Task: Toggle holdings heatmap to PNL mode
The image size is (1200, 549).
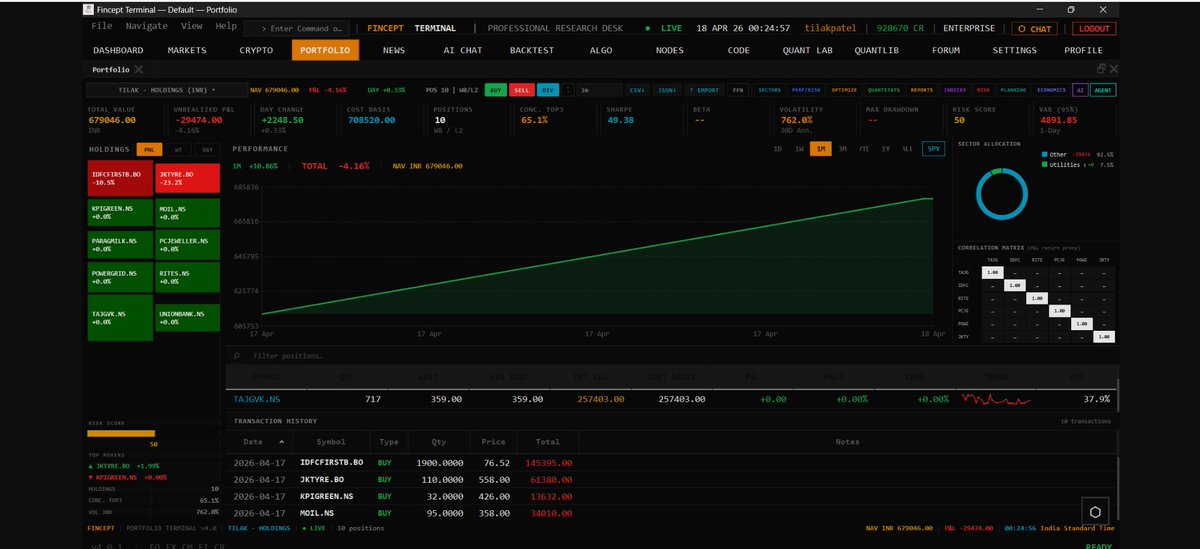Action: [x=150, y=149]
